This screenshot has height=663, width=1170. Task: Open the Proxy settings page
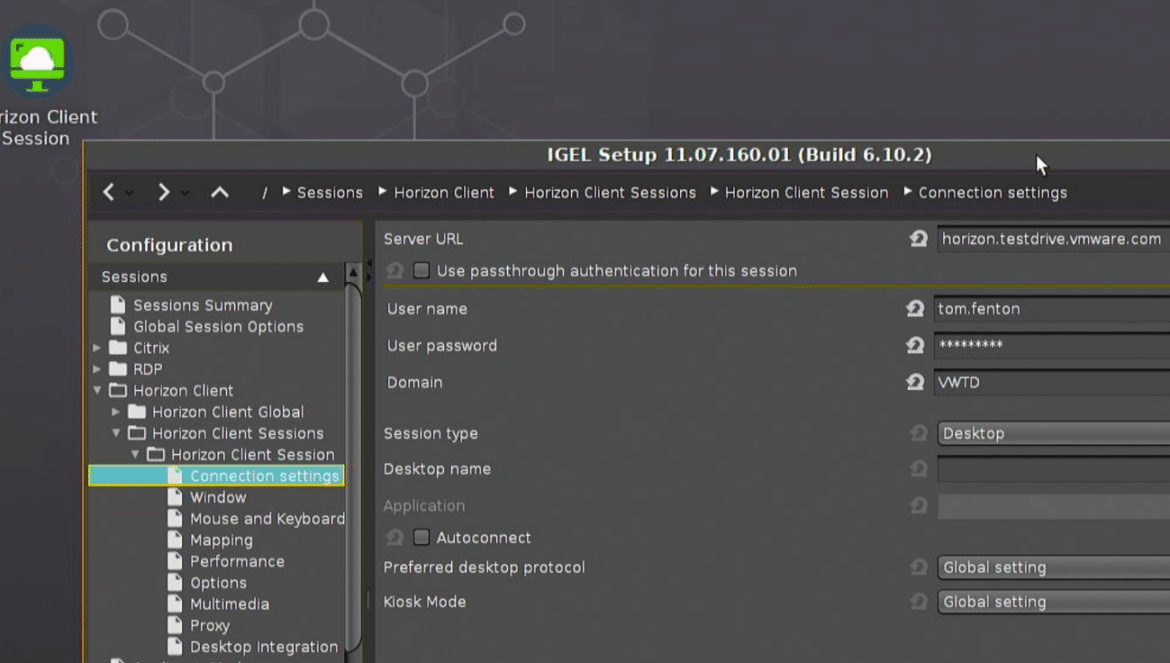210,626
